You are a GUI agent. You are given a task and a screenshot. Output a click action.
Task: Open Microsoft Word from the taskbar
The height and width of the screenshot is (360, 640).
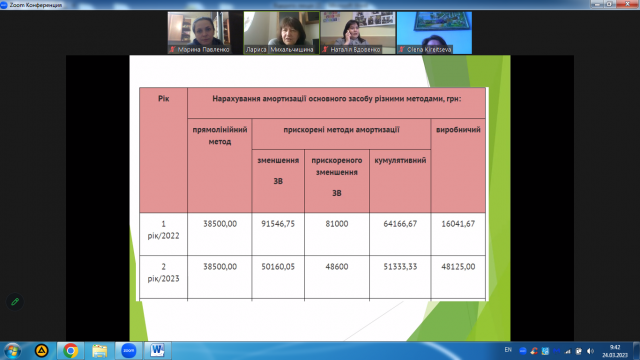click(x=157, y=351)
